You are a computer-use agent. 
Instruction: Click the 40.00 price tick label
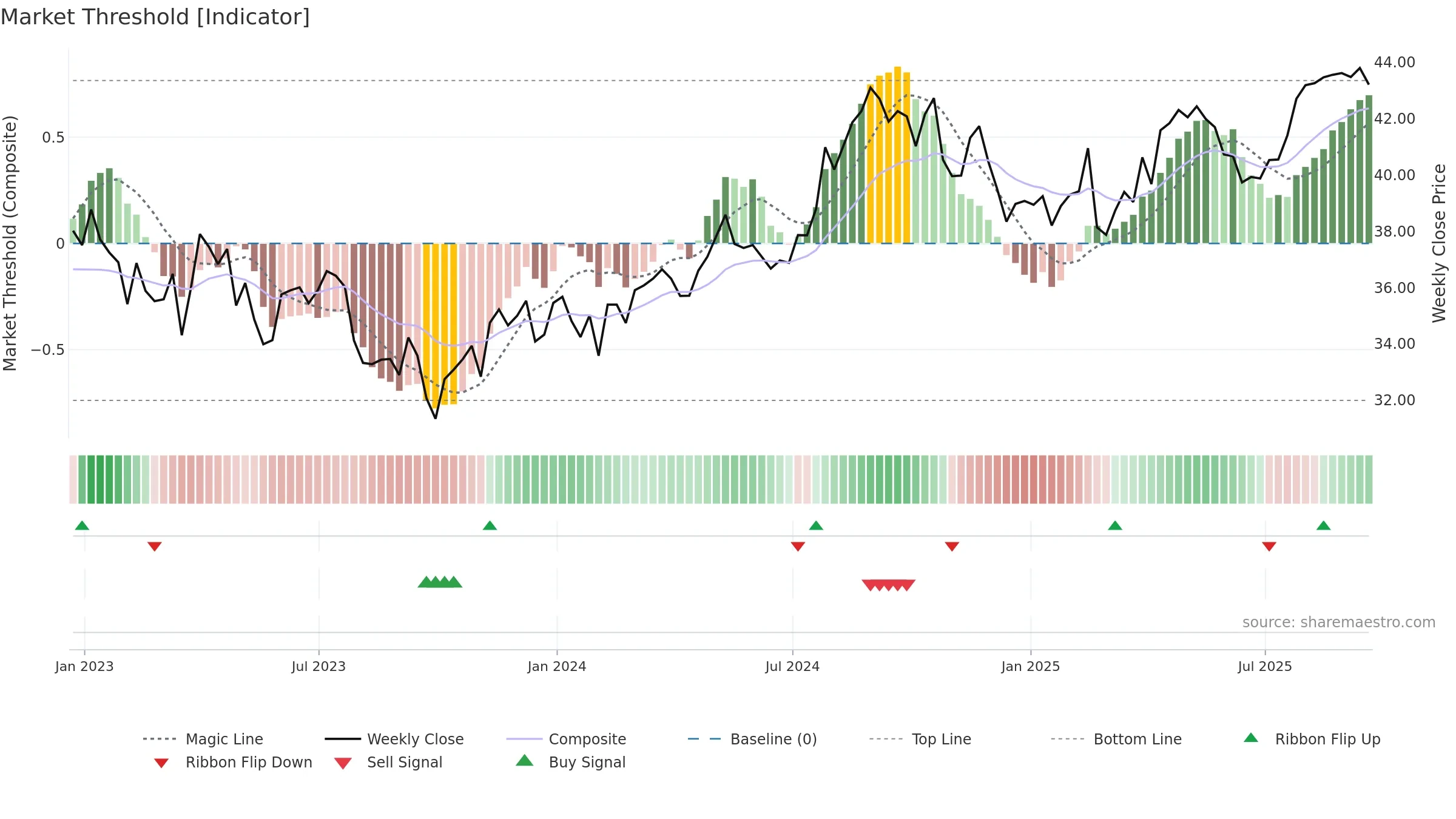point(1394,175)
